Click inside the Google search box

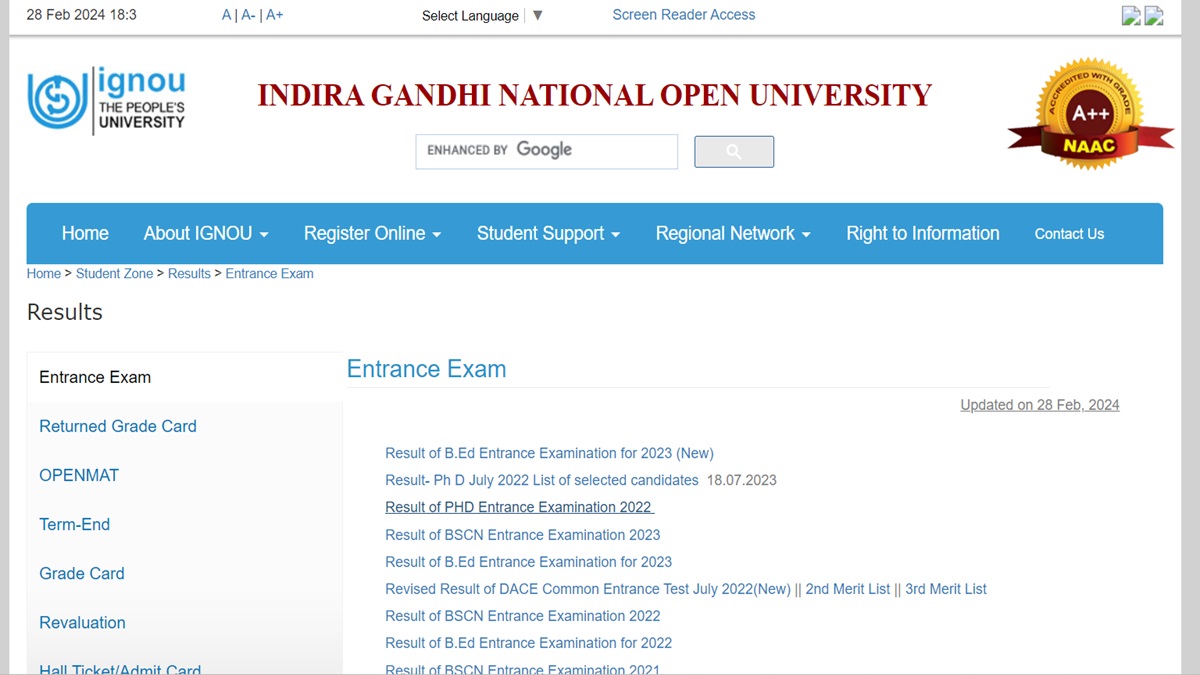(x=546, y=151)
